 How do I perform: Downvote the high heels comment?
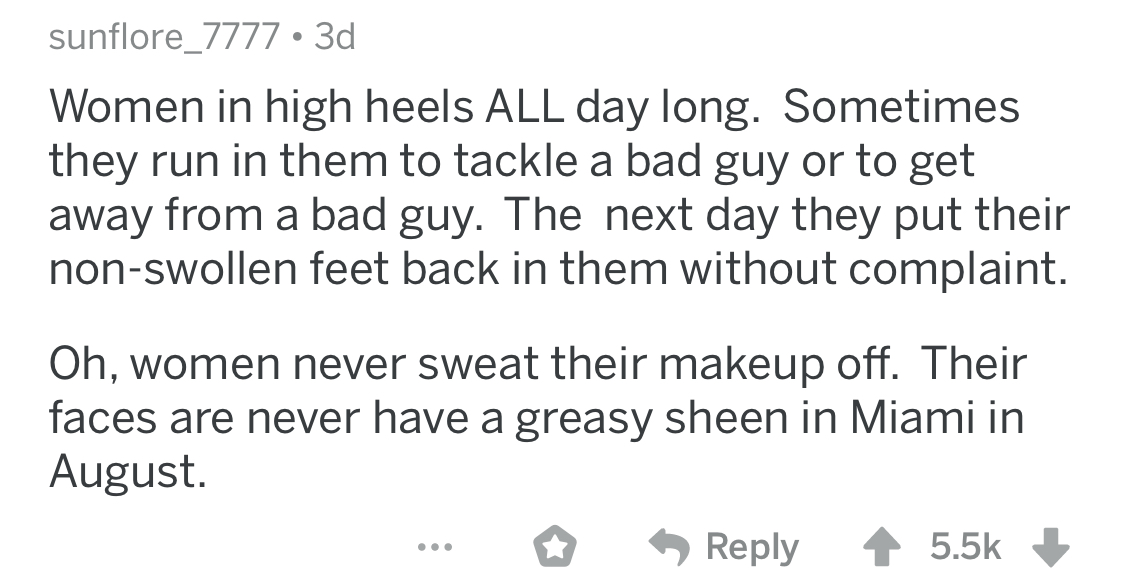[x=1051, y=546]
